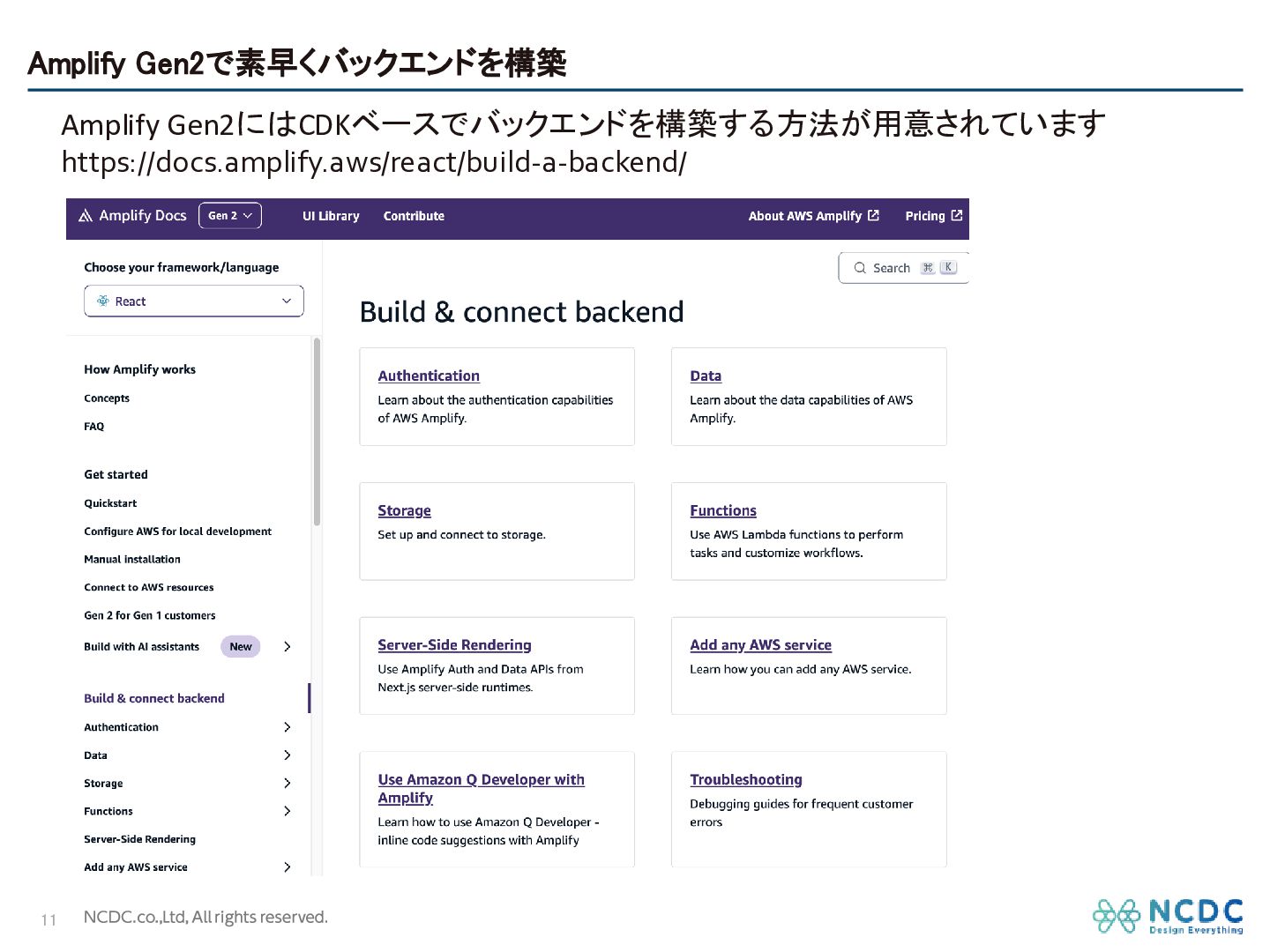Click the NCDC copyright footer text
1270x952 pixels.
point(205,918)
